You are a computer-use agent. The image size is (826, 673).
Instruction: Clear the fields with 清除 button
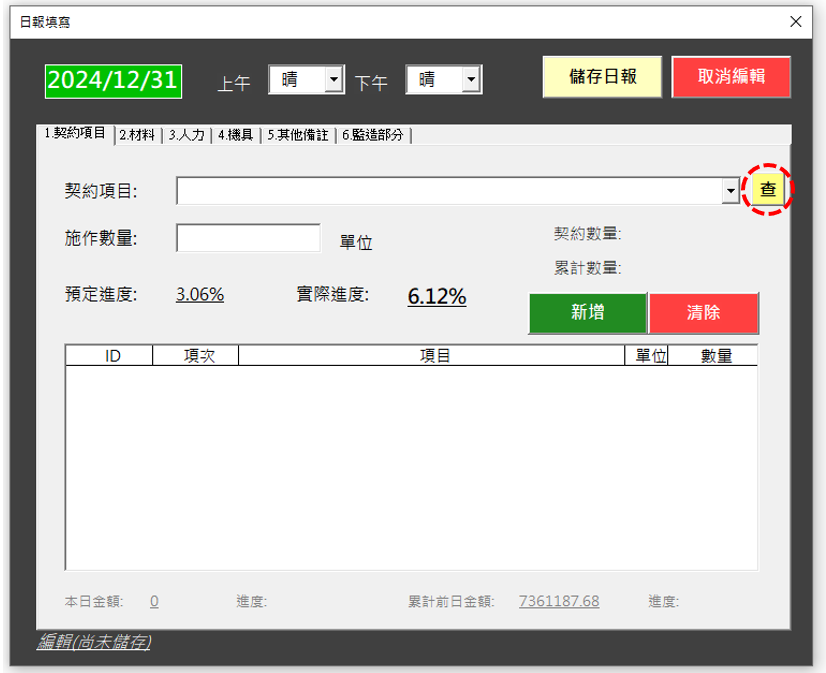coord(703,313)
